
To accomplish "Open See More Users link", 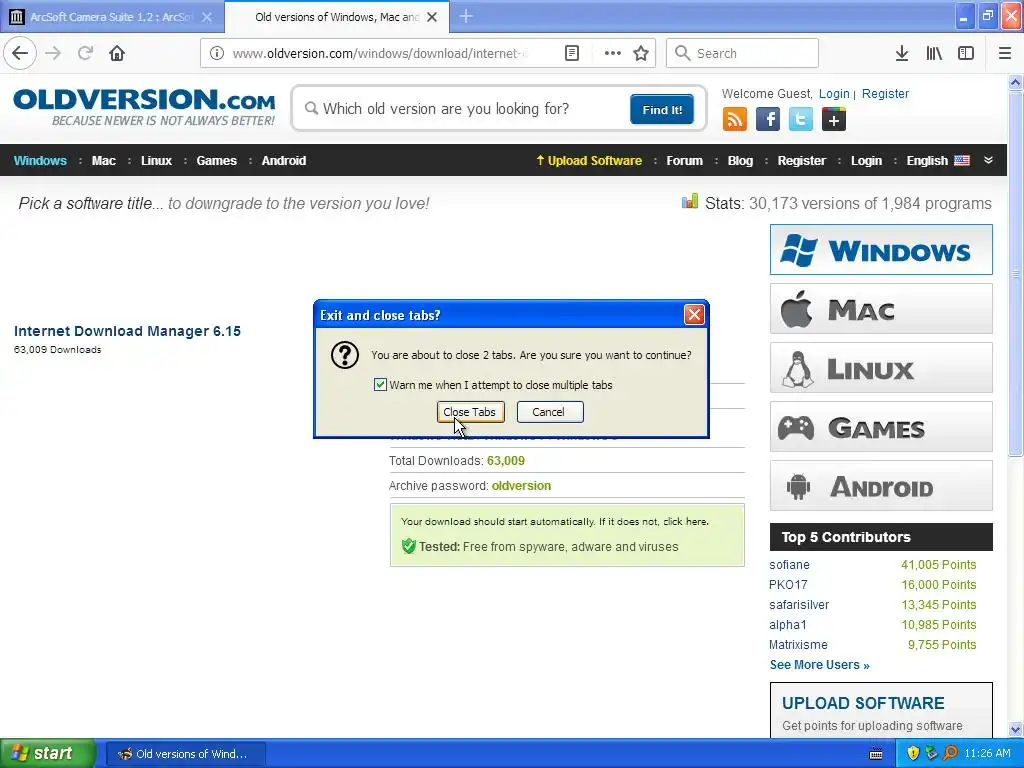I will tap(819, 665).
